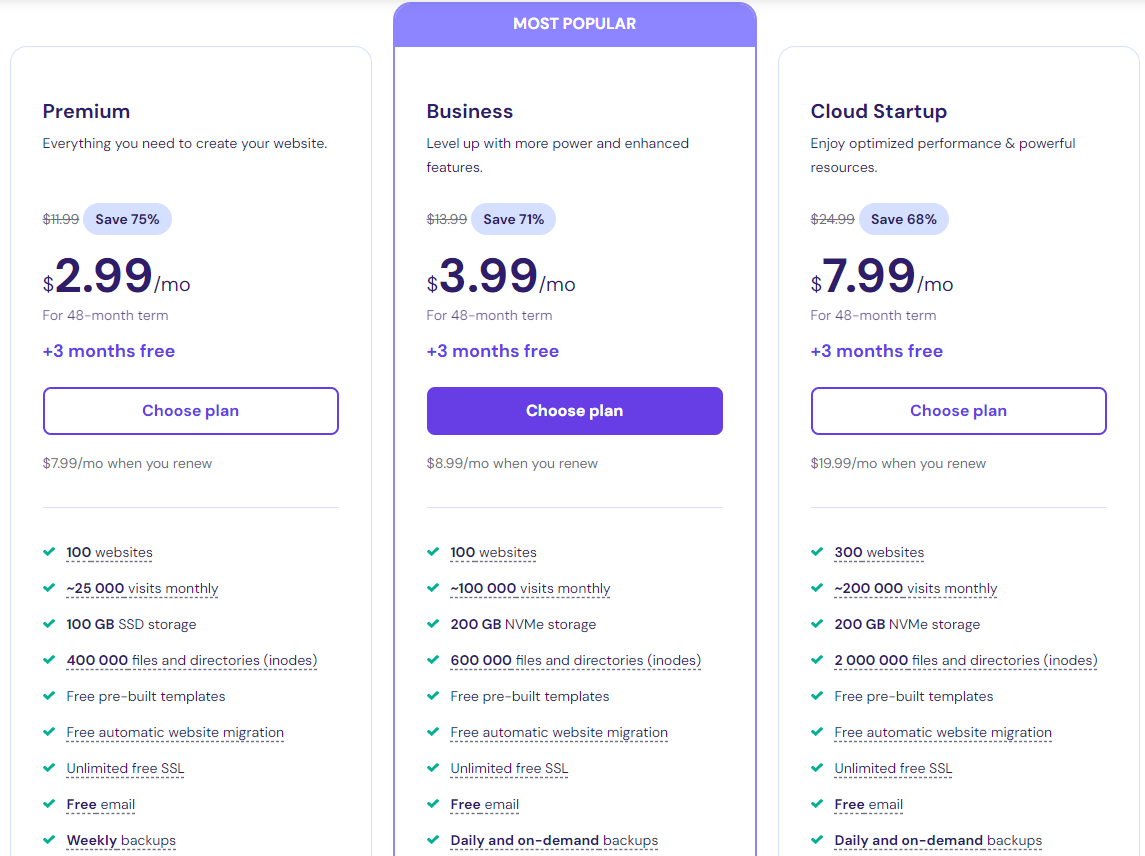Click Cloud Startup Daily and on-demand backups
This screenshot has width=1145, height=856.
pyautogui.click(x=938, y=841)
